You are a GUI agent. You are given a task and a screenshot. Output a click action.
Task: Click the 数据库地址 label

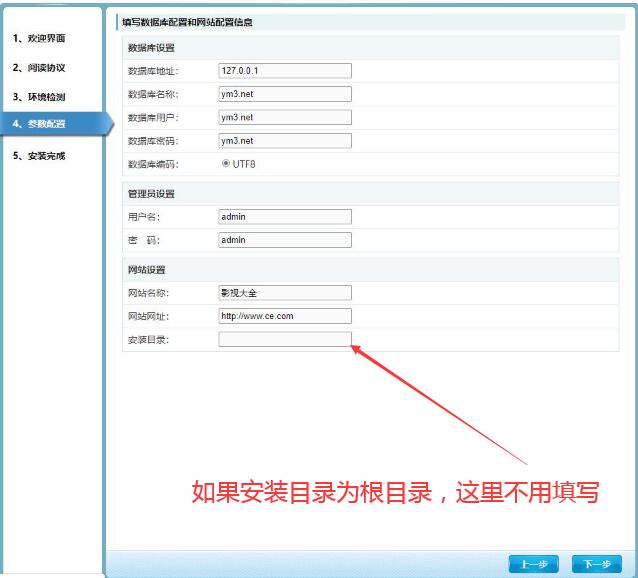(x=153, y=71)
